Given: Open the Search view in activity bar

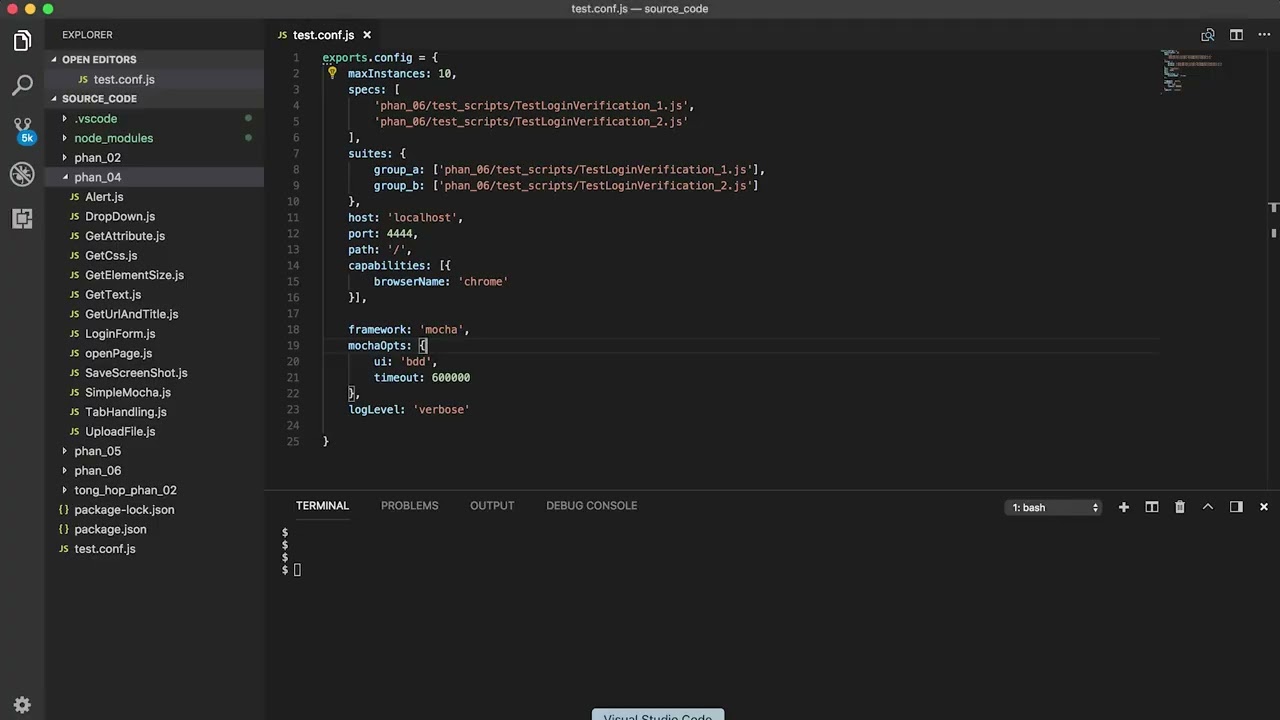Looking at the screenshot, I should click(x=22, y=86).
